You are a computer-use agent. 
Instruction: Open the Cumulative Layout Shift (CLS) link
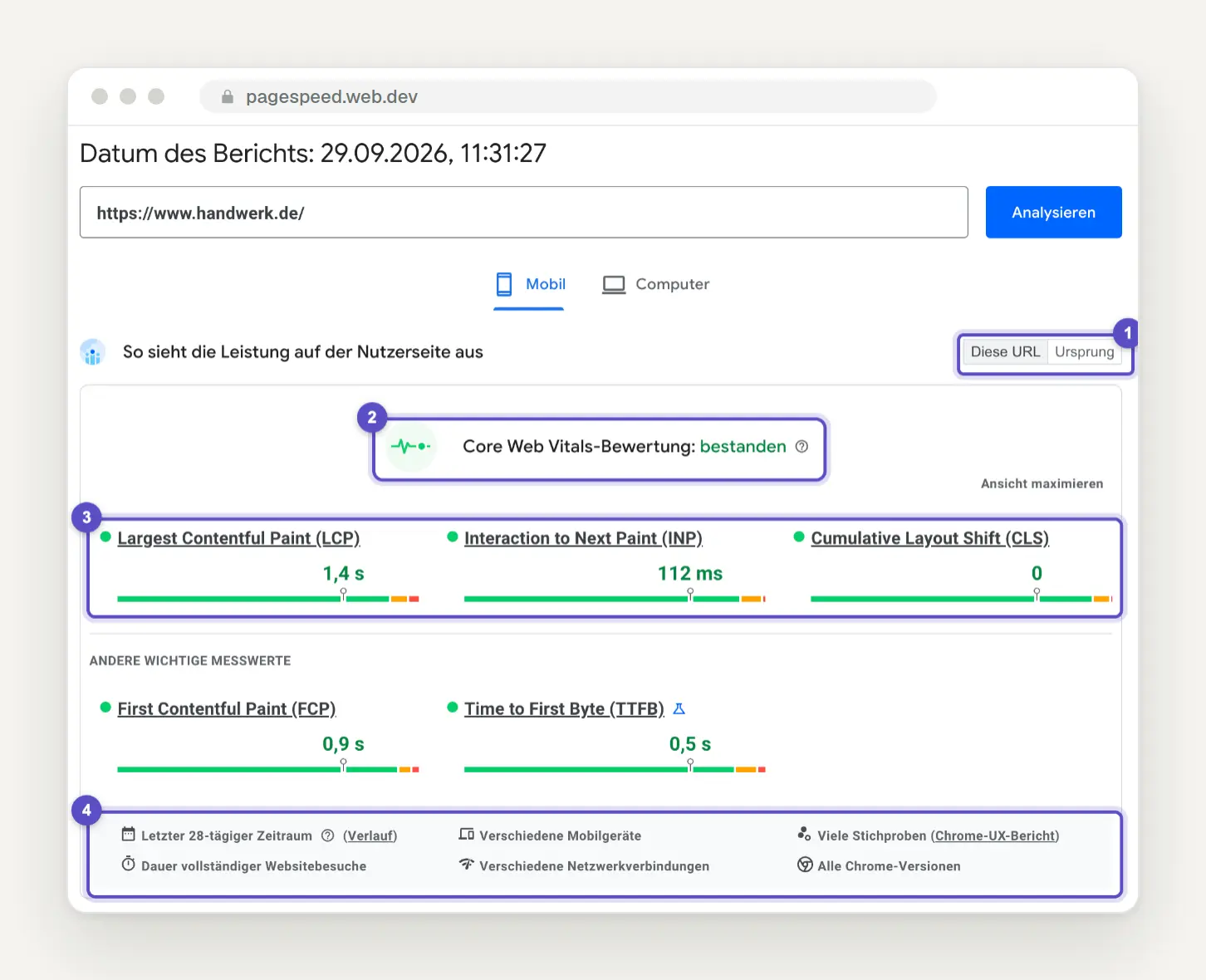(x=929, y=538)
